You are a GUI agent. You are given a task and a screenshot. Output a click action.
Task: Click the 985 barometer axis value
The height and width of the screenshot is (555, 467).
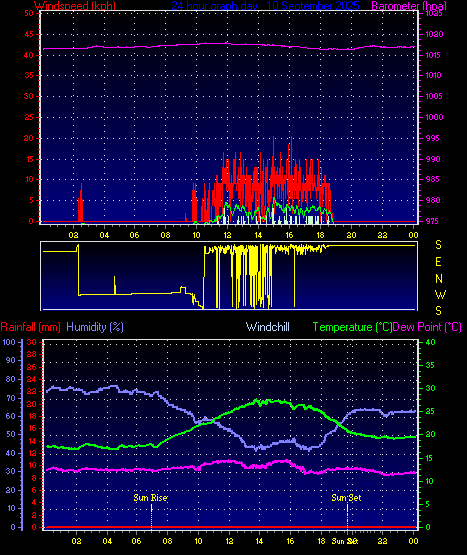pyautogui.click(x=433, y=179)
